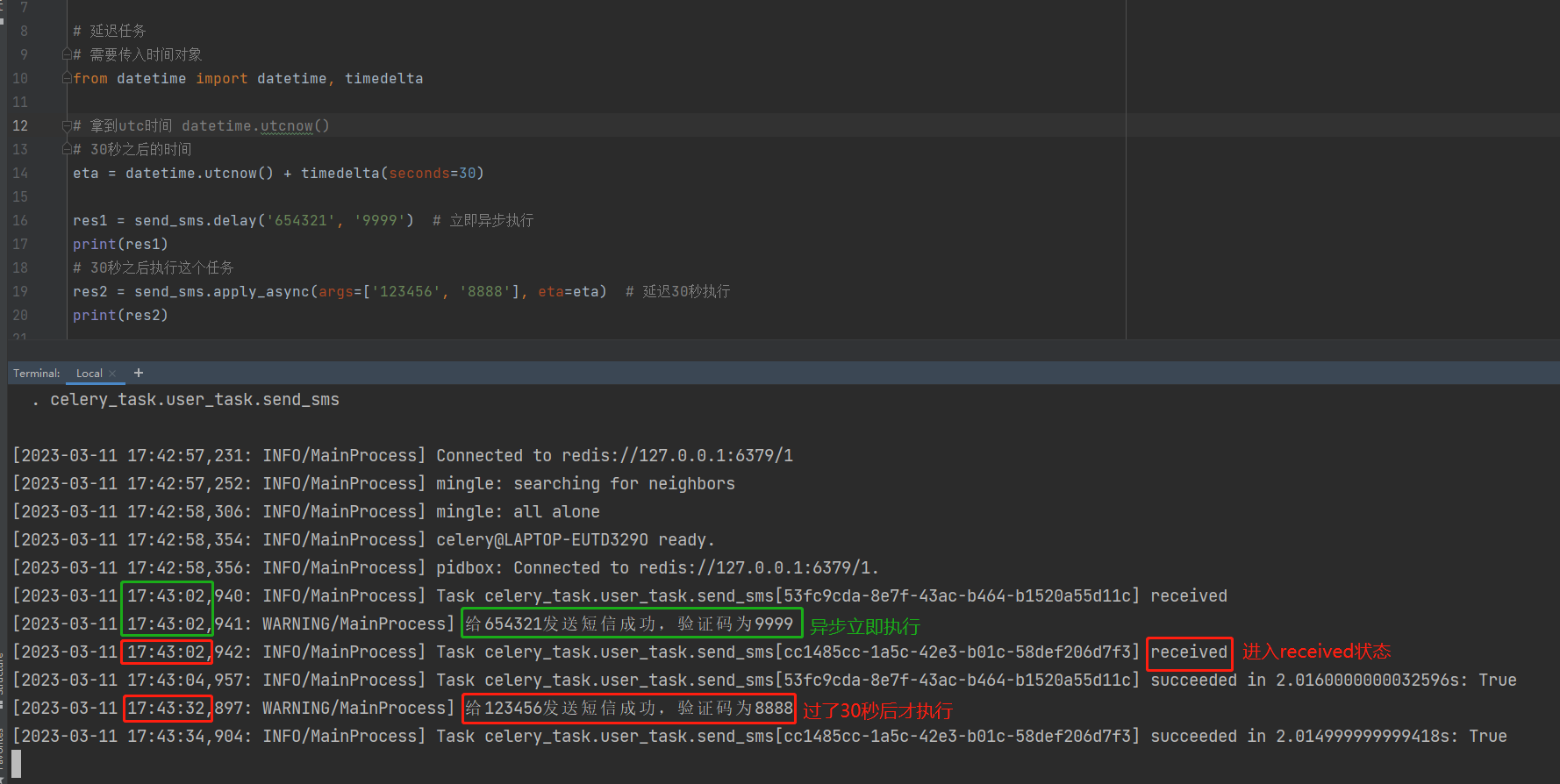Image resolution: width=1560 pixels, height=784 pixels.
Task: Toggle the import fold marker on line 10
Action: click(x=67, y=78)
